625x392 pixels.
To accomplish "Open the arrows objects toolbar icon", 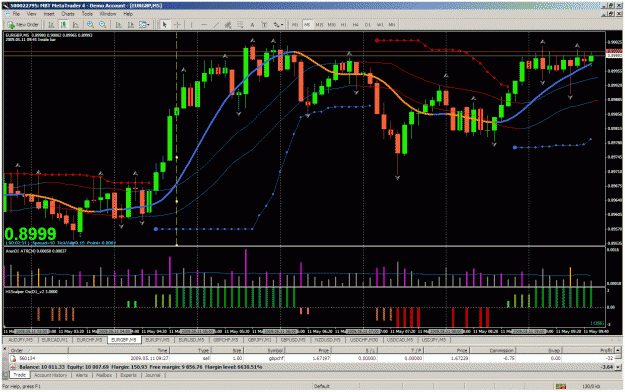I will point(276,25).
